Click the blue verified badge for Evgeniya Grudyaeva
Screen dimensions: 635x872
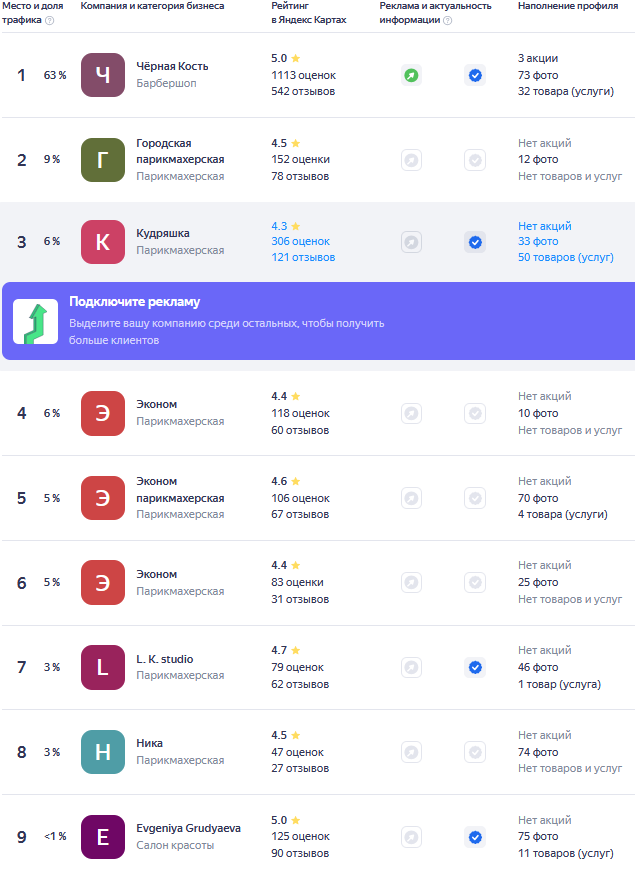[475, 837]
